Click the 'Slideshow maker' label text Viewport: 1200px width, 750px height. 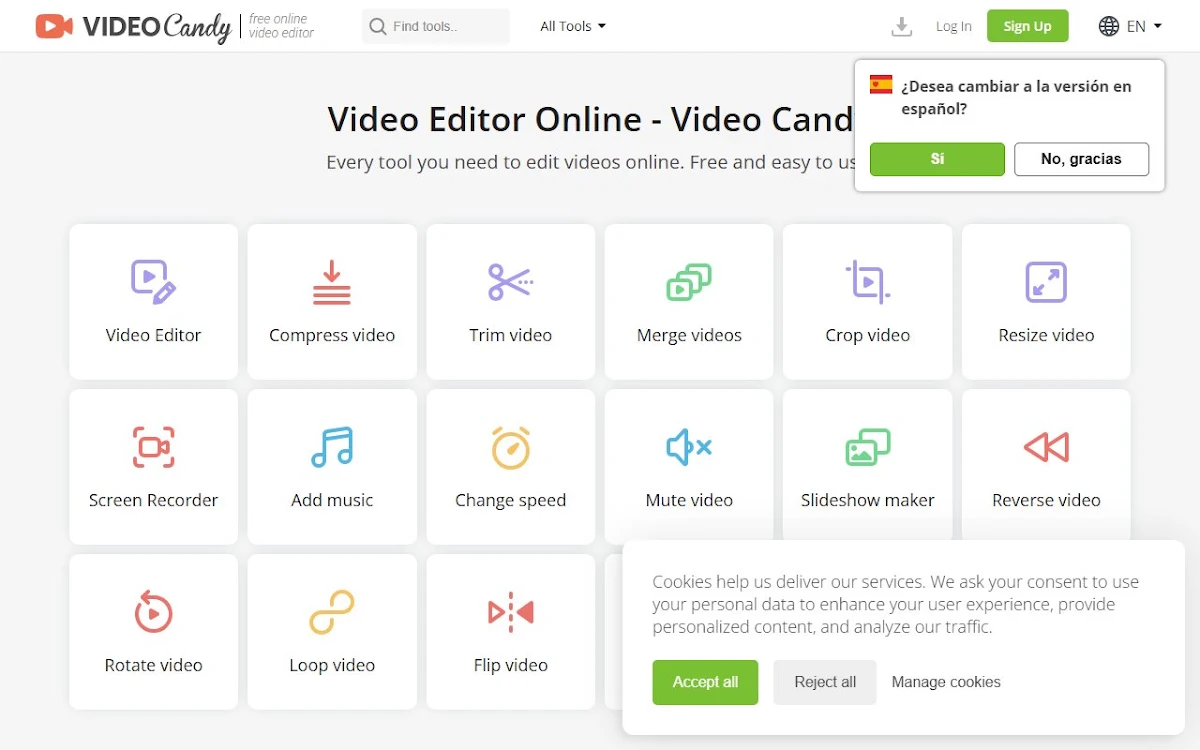[x=867, y=500]
